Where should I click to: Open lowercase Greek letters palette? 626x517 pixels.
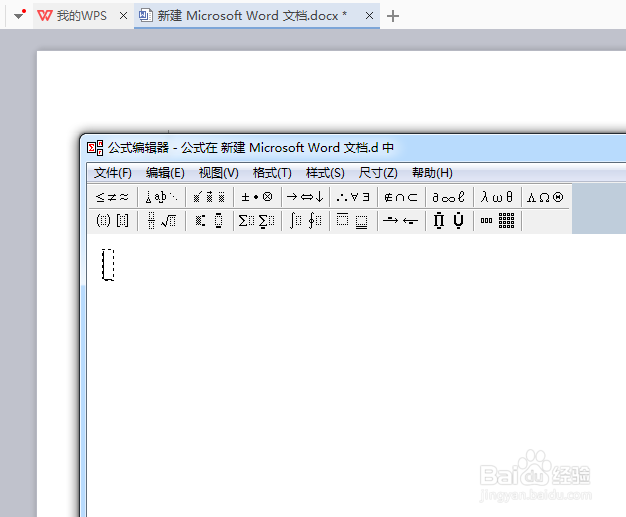pos(497,197)
